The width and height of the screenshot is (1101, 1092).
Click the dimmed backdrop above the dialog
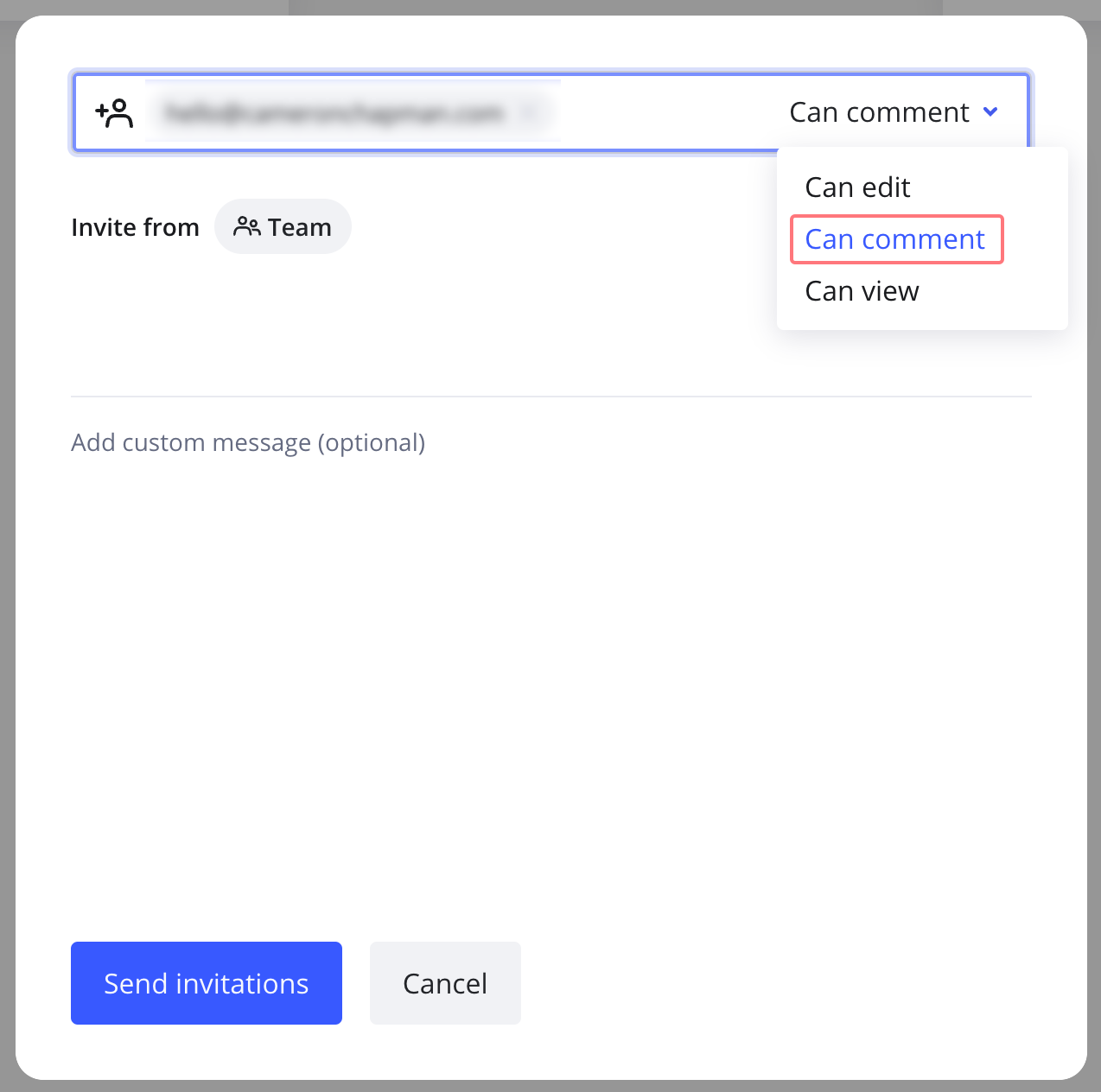click(605, 7)
